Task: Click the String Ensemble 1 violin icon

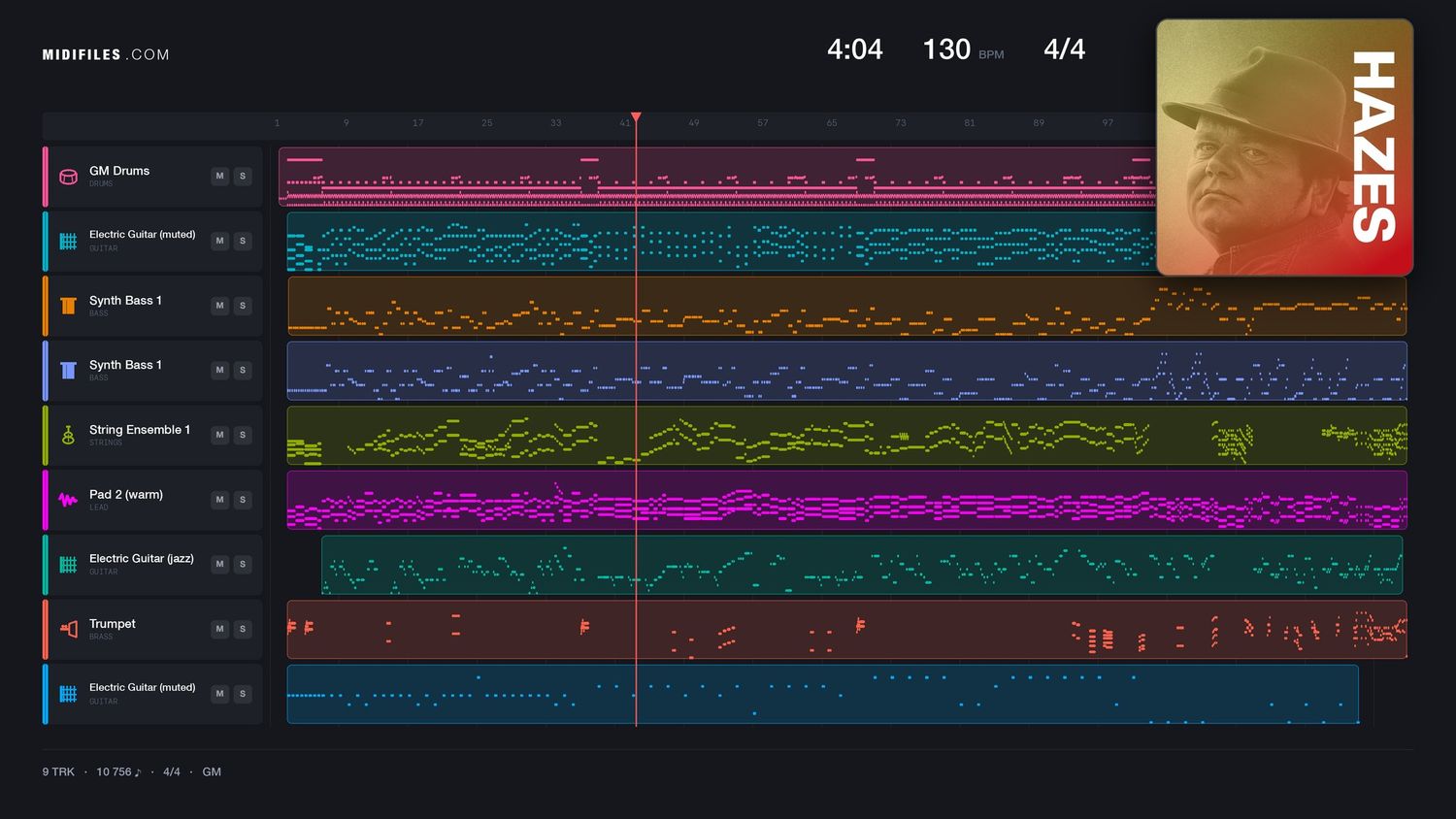Action: point(68,435)
